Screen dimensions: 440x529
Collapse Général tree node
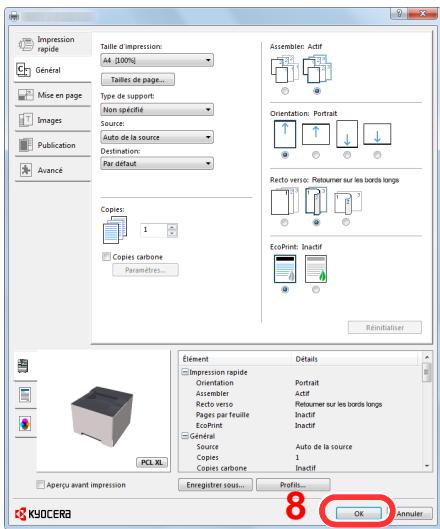point(185,436)
